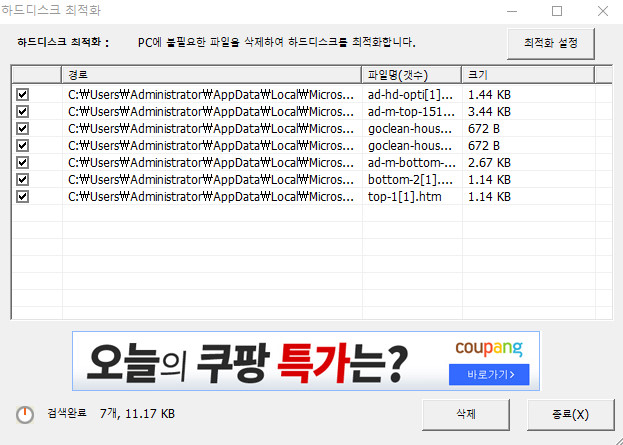Image resolution: width=623 pixels, height=445 pixels.
Task: Click the 2.67 KB size cell
Action: [489, 163]
